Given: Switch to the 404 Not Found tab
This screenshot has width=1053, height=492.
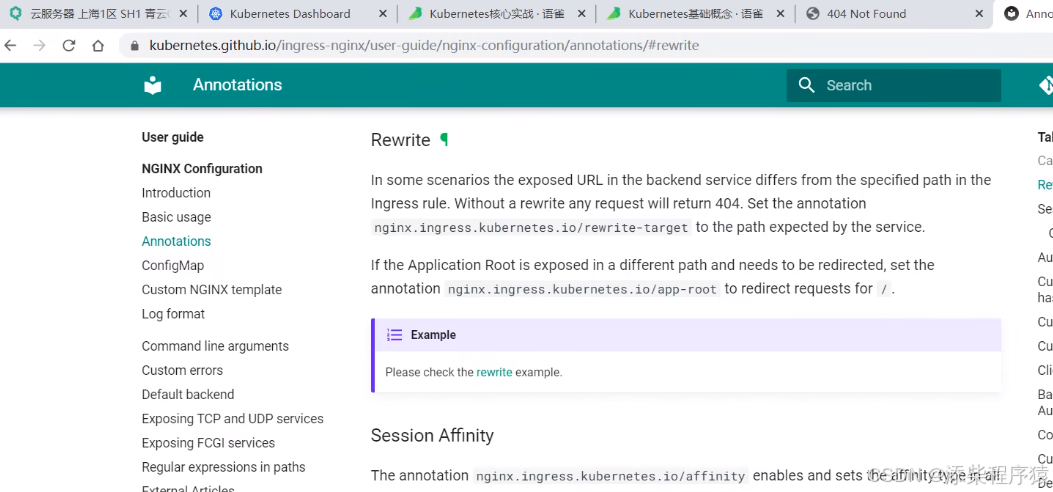Looking at the screenshot, I should [894, 13].
